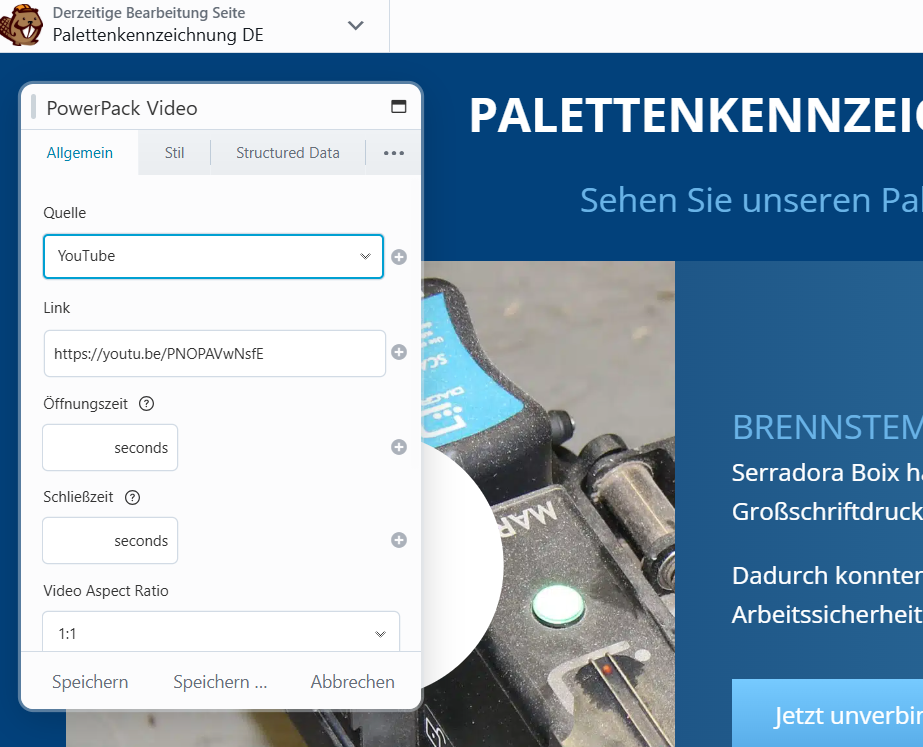Click the 'Palettenkennzeichnung DE' page title
This screenshot has height=747, width=923.
pos(158,35)
